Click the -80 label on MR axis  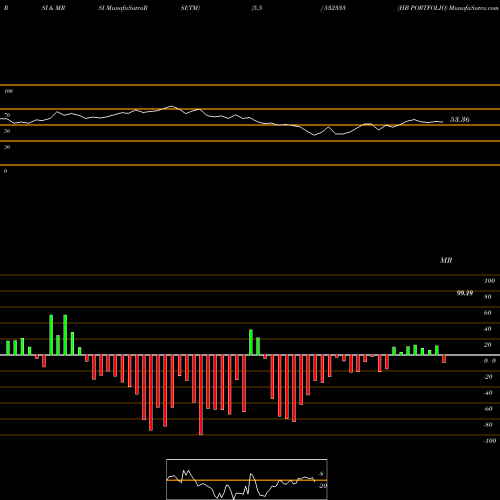coord(488,425)
